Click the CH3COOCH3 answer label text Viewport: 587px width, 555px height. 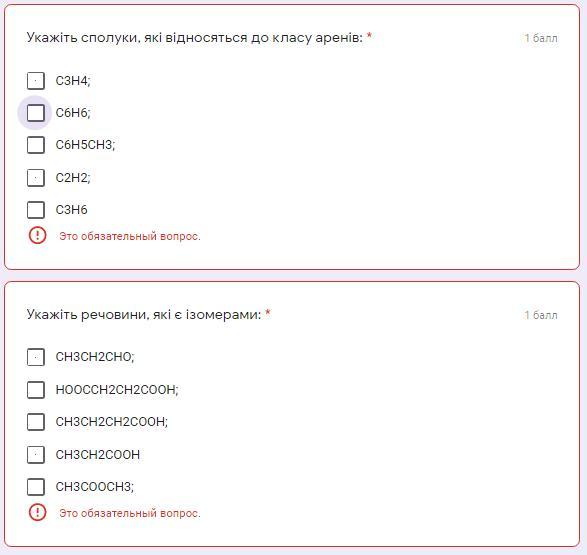[x=95, y=487]
